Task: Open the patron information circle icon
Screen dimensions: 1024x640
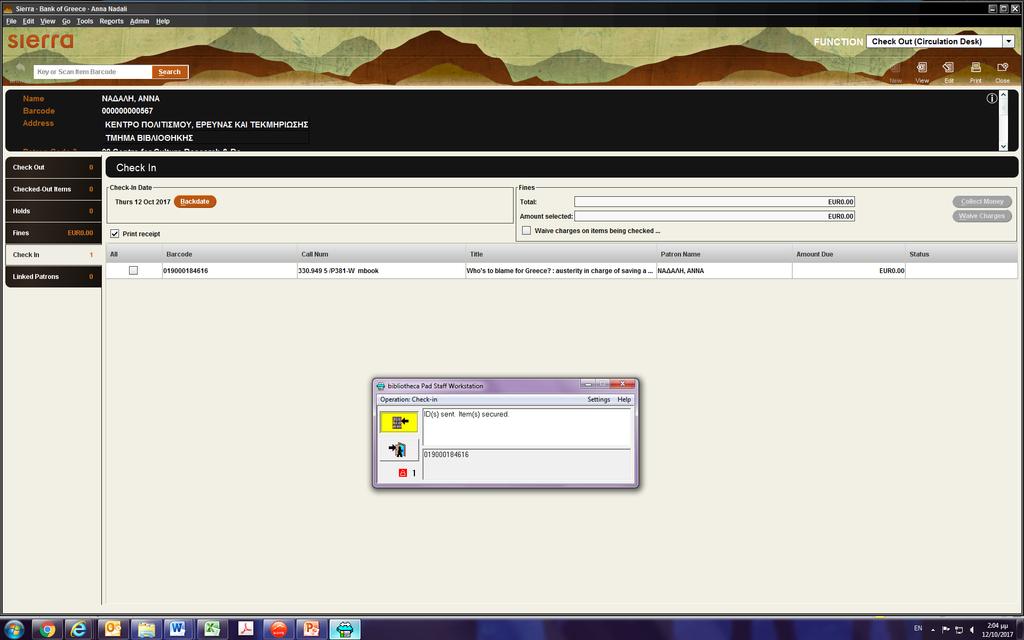Action: click(991, 99)
